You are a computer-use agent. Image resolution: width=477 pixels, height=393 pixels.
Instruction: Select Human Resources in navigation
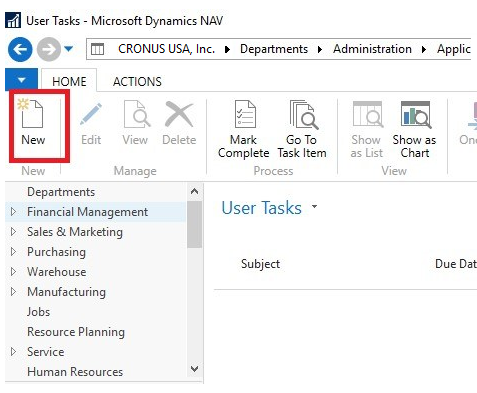pos(75,372)
